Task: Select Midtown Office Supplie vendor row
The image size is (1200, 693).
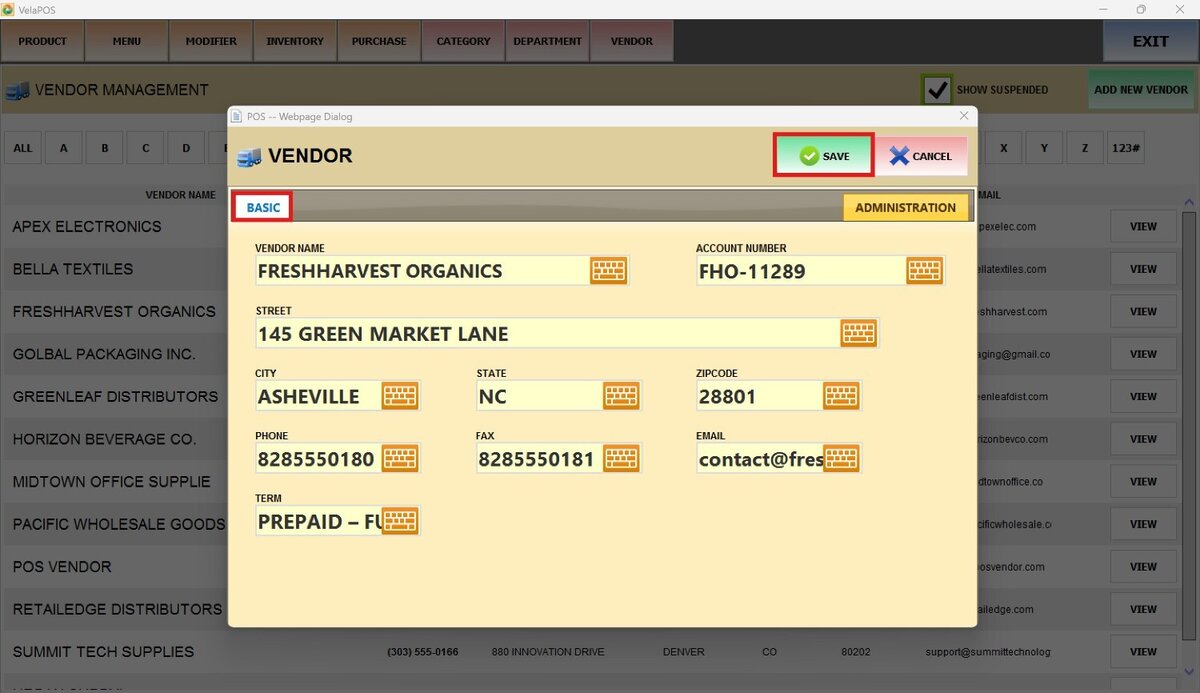Action: tap(591, 481)
